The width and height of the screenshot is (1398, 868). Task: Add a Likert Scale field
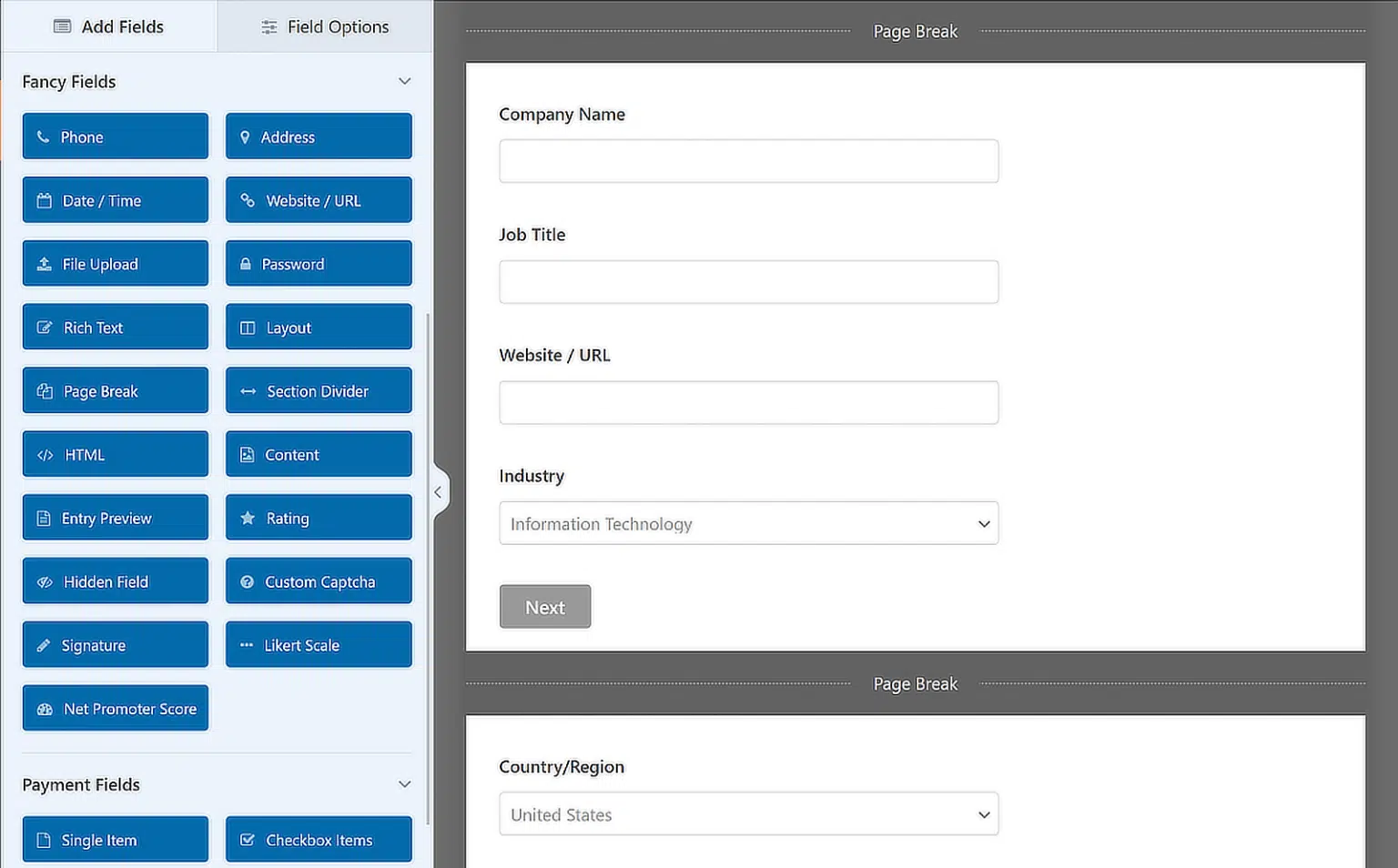pos(318,644)
